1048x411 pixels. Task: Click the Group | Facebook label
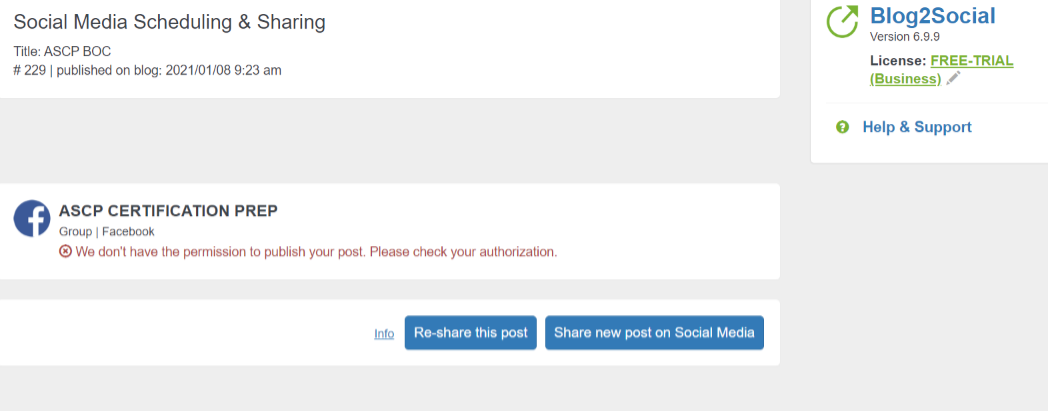click(x=107, y=231)
